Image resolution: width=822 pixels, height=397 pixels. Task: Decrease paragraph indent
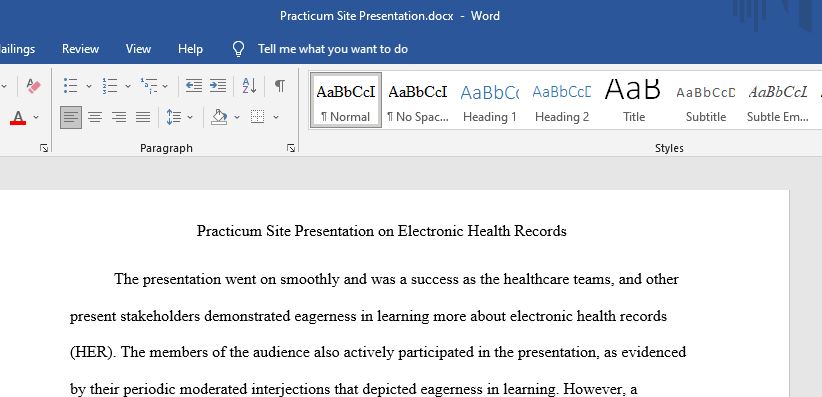(194, 85)
